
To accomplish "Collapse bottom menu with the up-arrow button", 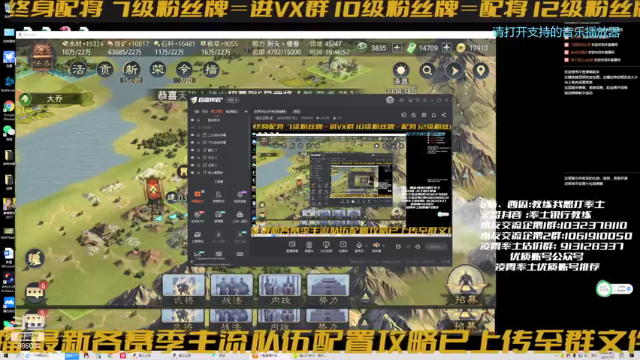I will (366, 297).
